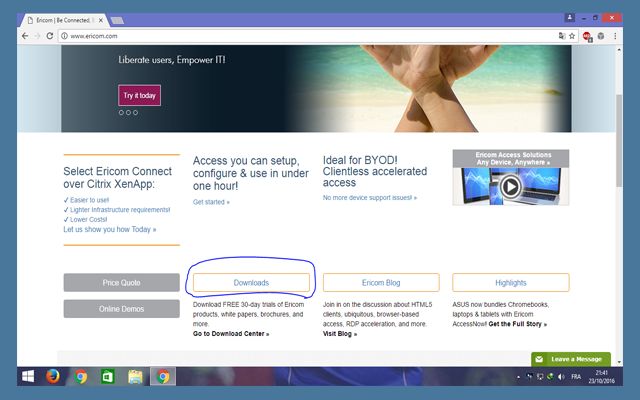Click the volume icon in system tray
Screen dimensions: 640x400
click(x=562, y=377)
